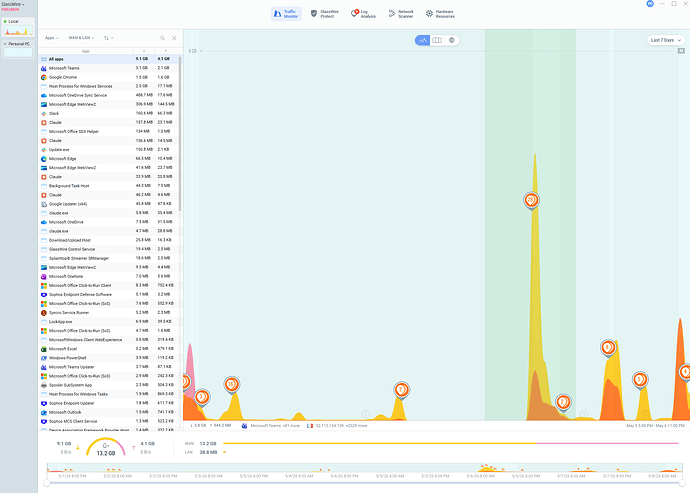Switch to the columns view mode

[x=437, y=40]
